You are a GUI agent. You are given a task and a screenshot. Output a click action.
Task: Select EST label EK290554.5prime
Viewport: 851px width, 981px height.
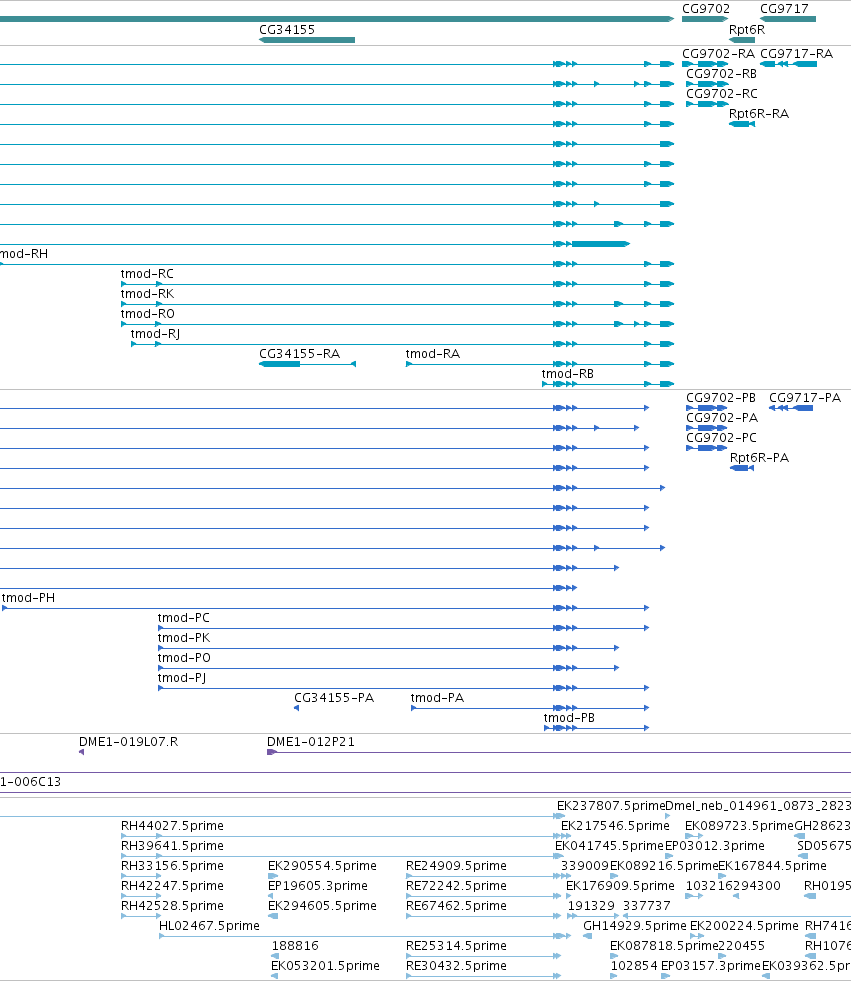[322, 866]
